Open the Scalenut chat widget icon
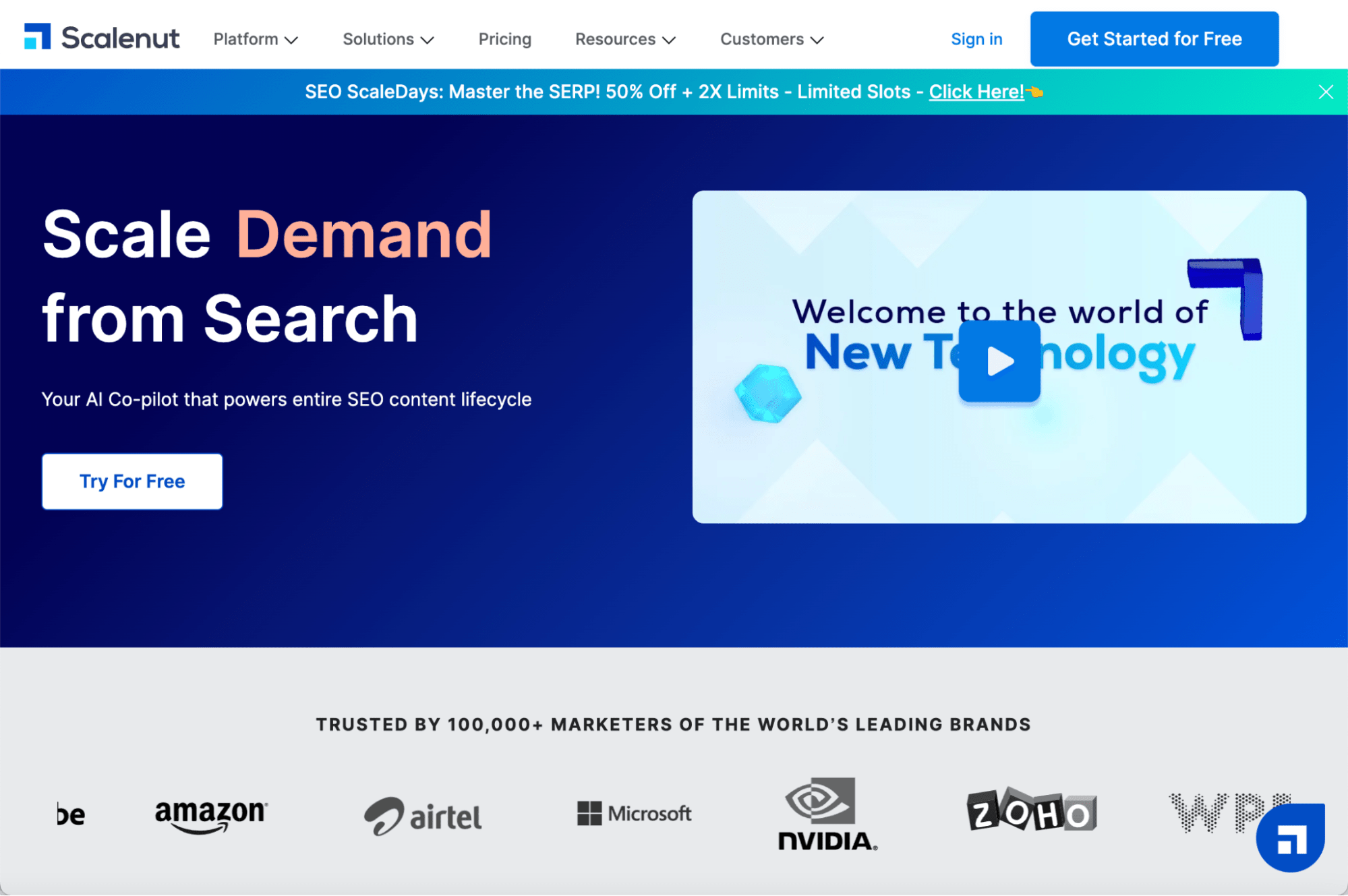This screenshot has width=1348, height=896. [x=1290, y=838]
